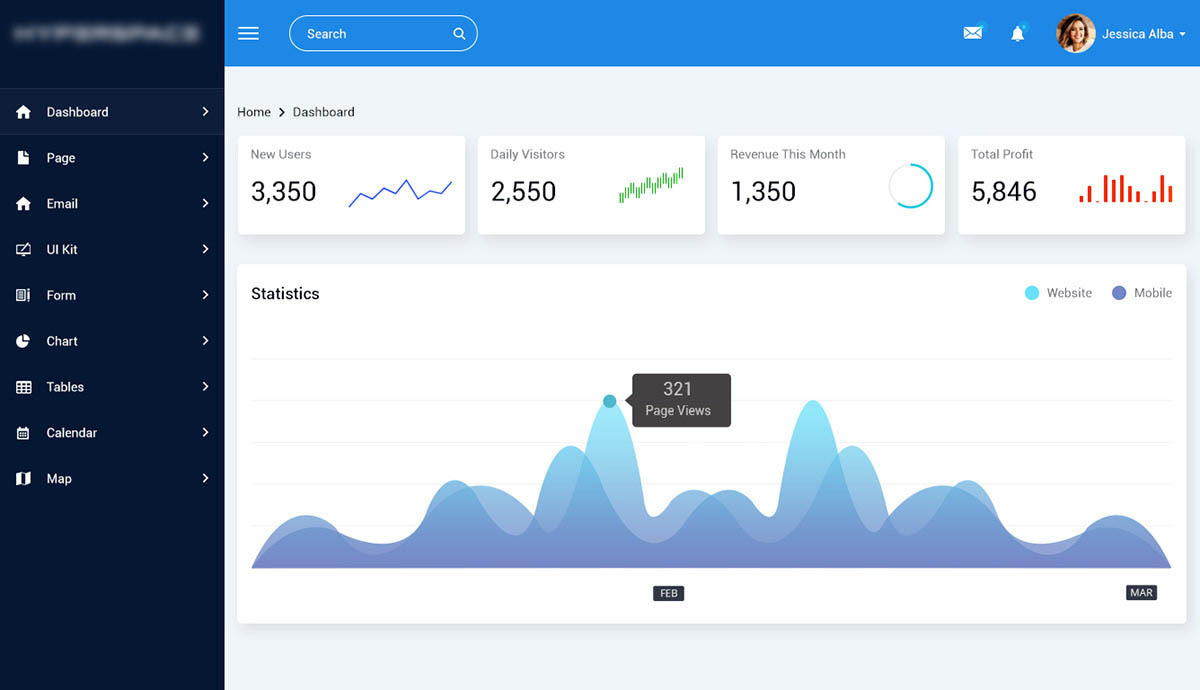Click the FEB axis marker
Viewport: 1200px width, 690px height.
[x=669, y=593]
